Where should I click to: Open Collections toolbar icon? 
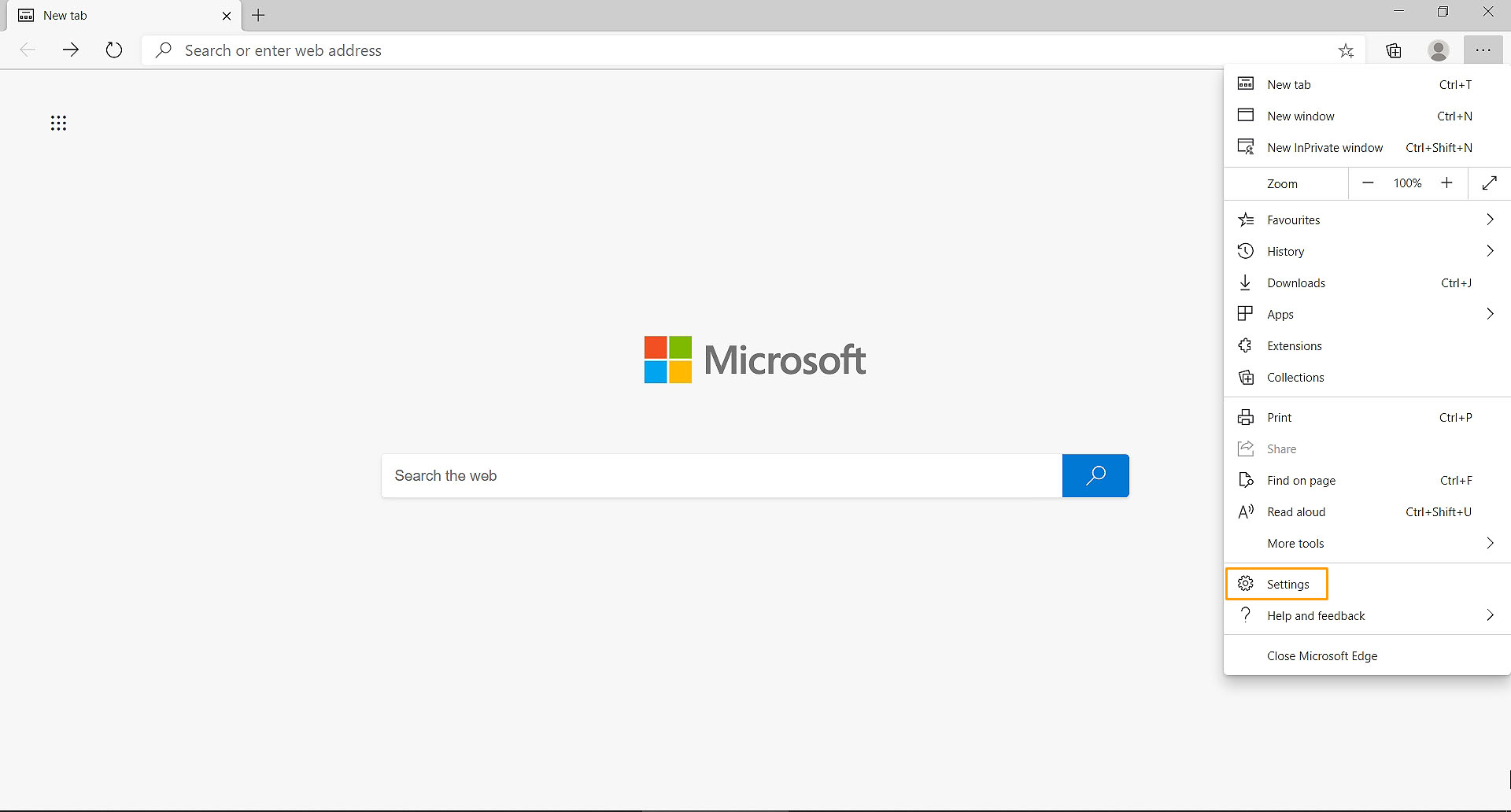(x=1394, y=51)
